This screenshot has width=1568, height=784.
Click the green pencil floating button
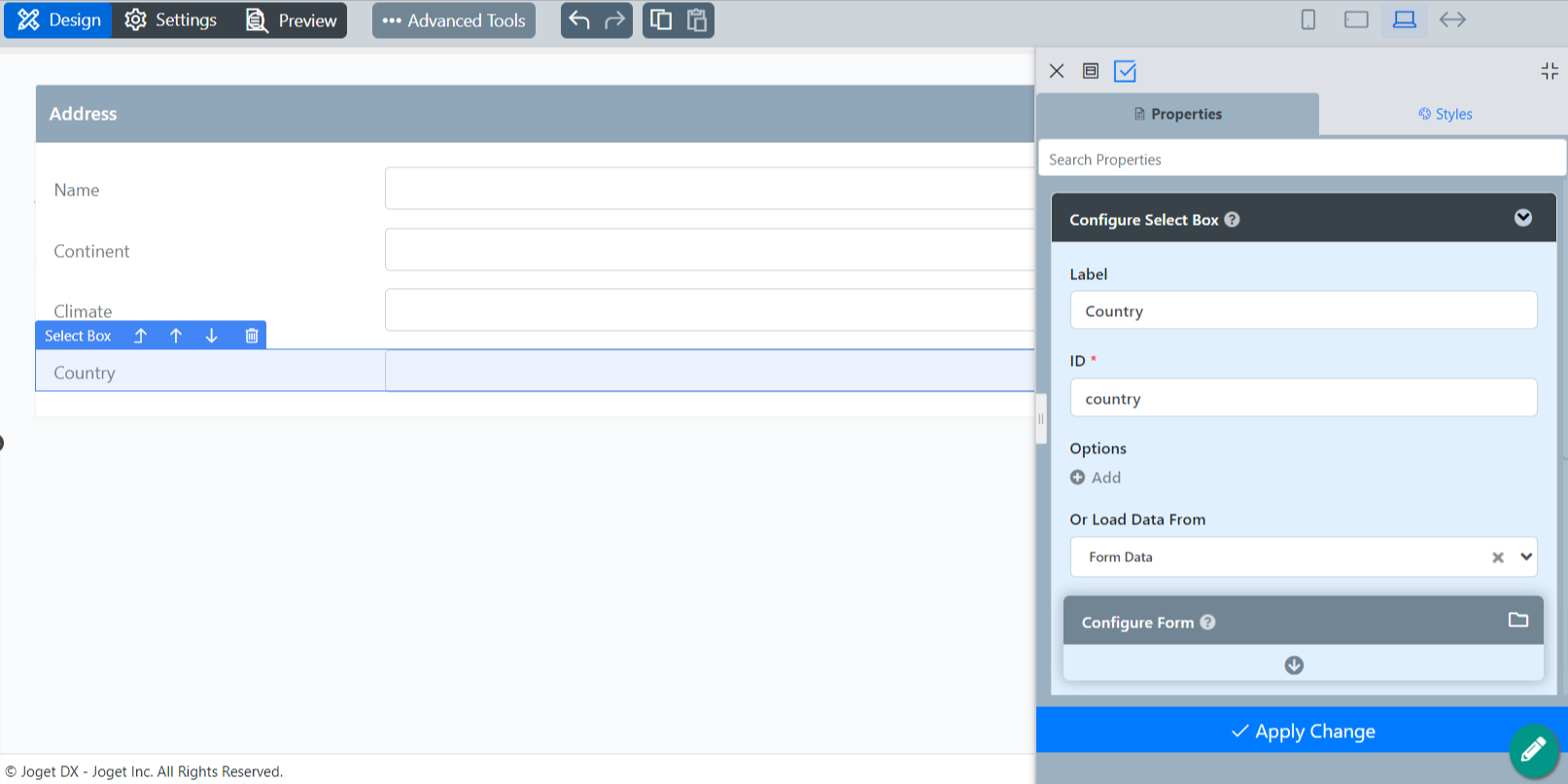coord(1534,750)
